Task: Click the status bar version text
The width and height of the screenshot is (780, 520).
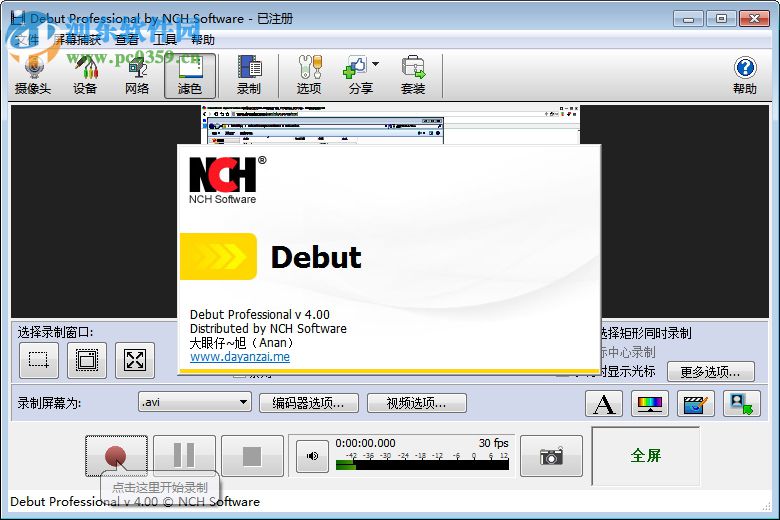Action: [135, 502]
